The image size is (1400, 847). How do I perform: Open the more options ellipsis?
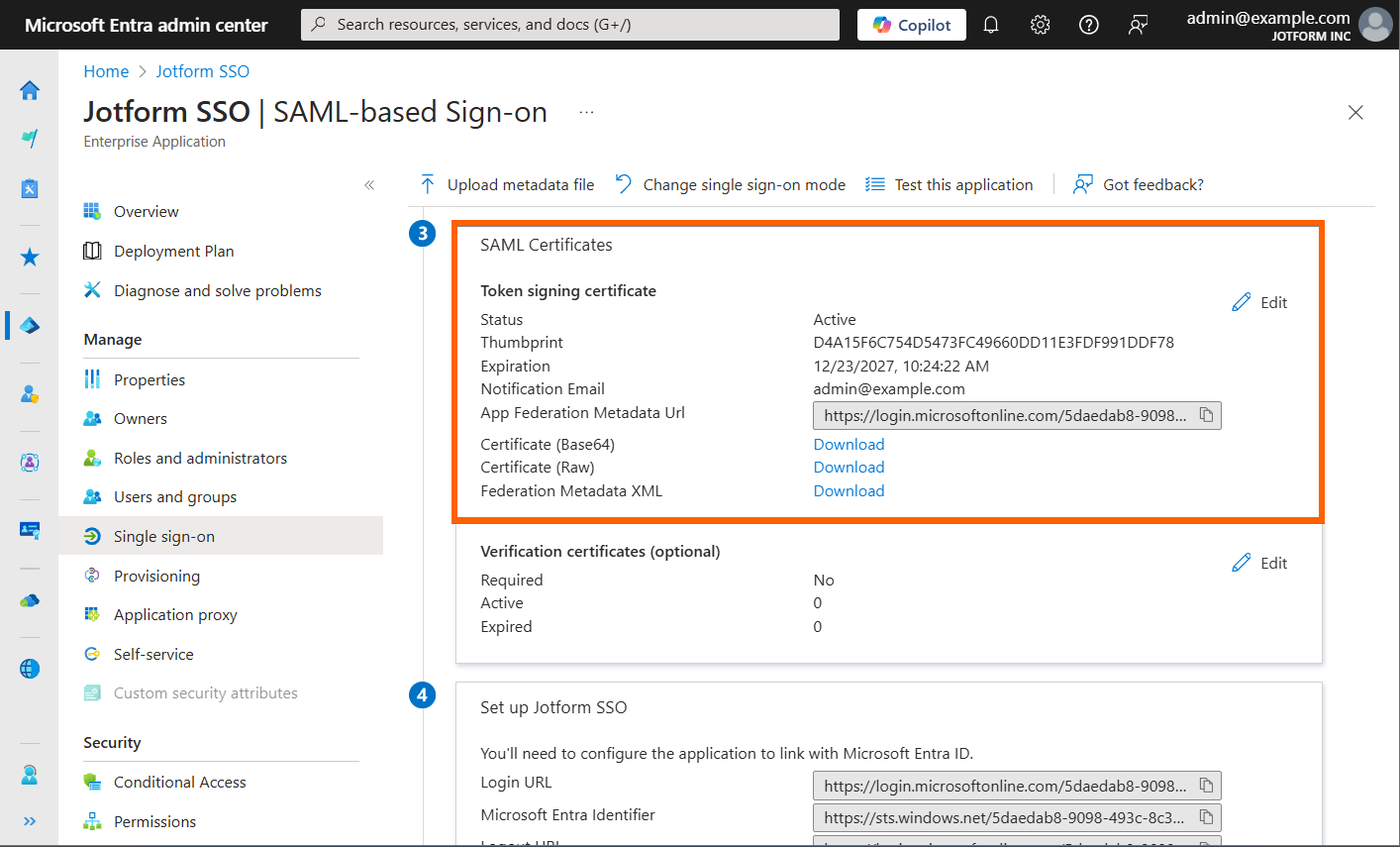pos(586,113)
